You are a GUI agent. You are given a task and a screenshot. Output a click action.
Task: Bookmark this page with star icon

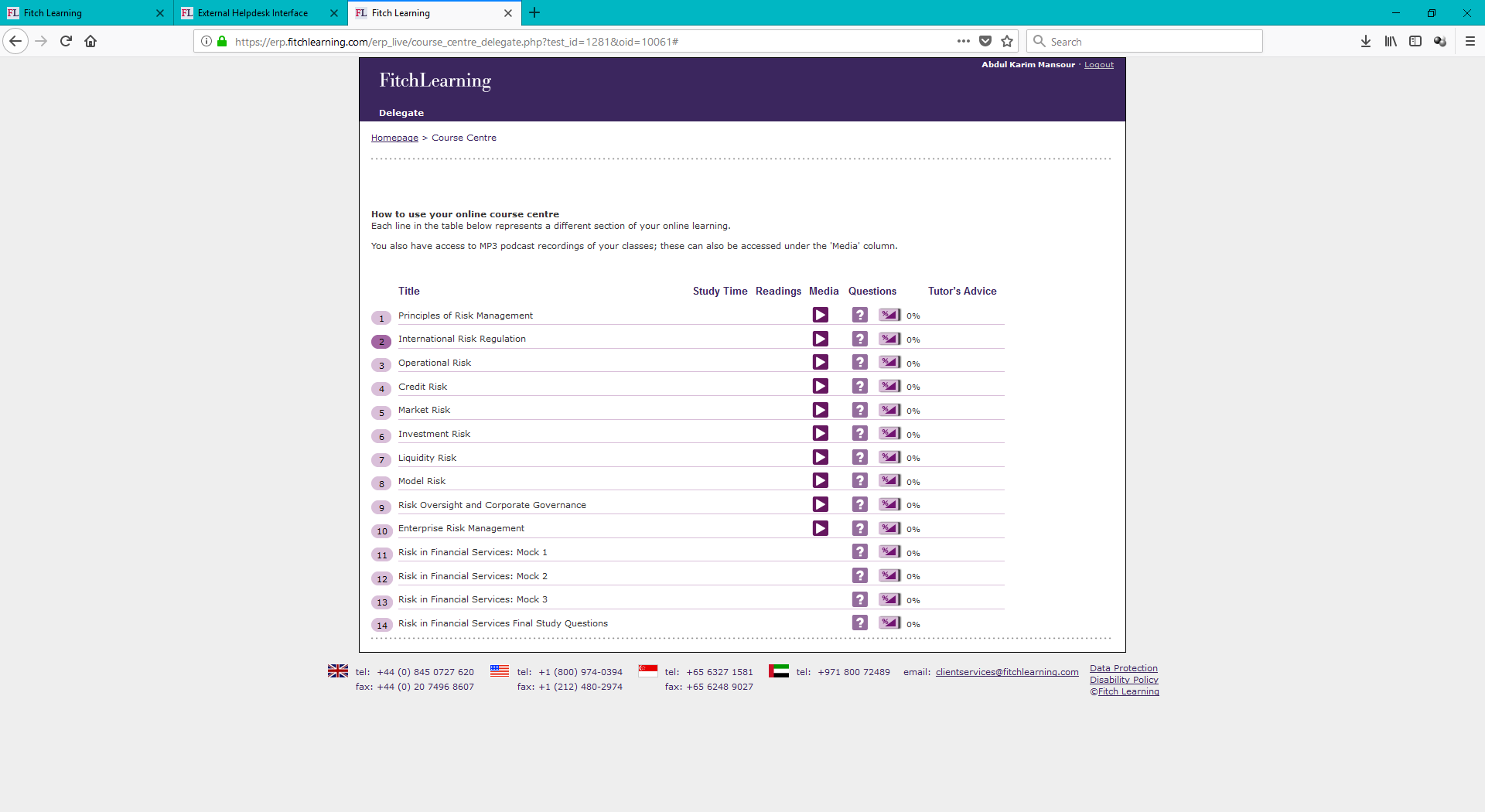tap(1007, 41)
